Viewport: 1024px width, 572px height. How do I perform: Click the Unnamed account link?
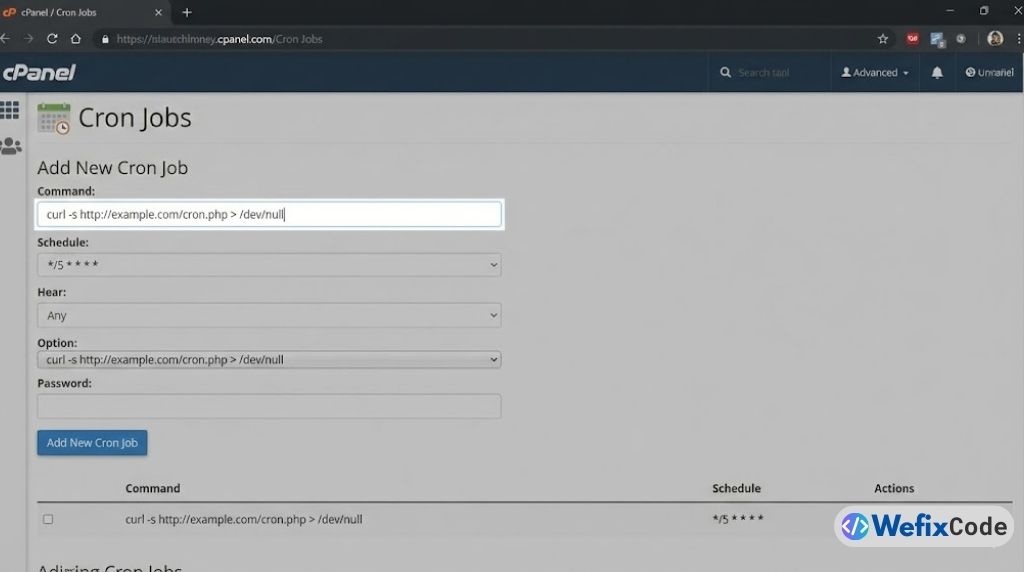pos(989,72)
